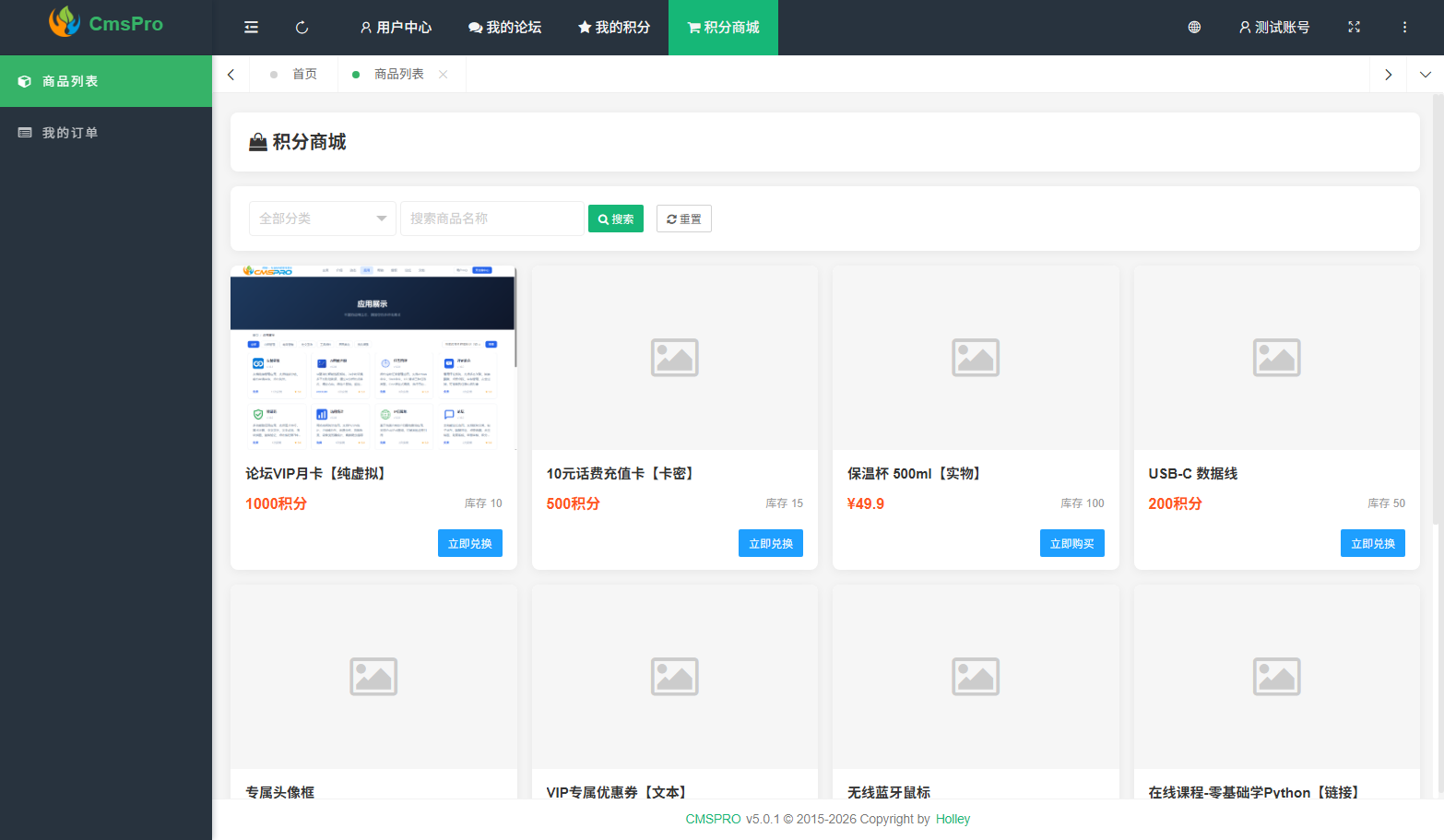Viewport: 1444px width, 840px height.
Task: Switch to the 商品列表 tab
Action: pyautogui.click(x=398, y=75)
